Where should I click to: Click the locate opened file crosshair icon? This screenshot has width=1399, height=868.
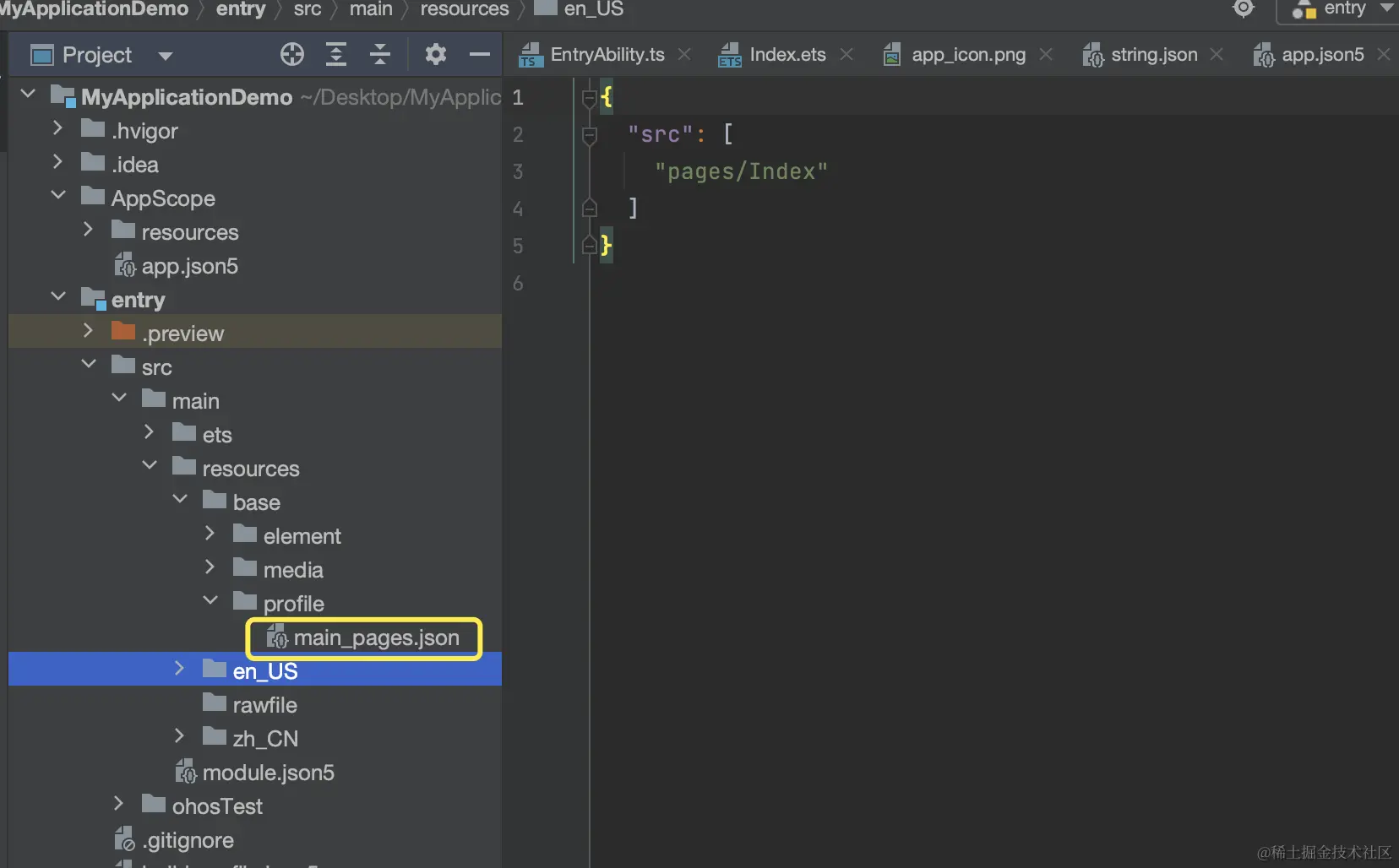pyautogui.click(x=291, y=55)
